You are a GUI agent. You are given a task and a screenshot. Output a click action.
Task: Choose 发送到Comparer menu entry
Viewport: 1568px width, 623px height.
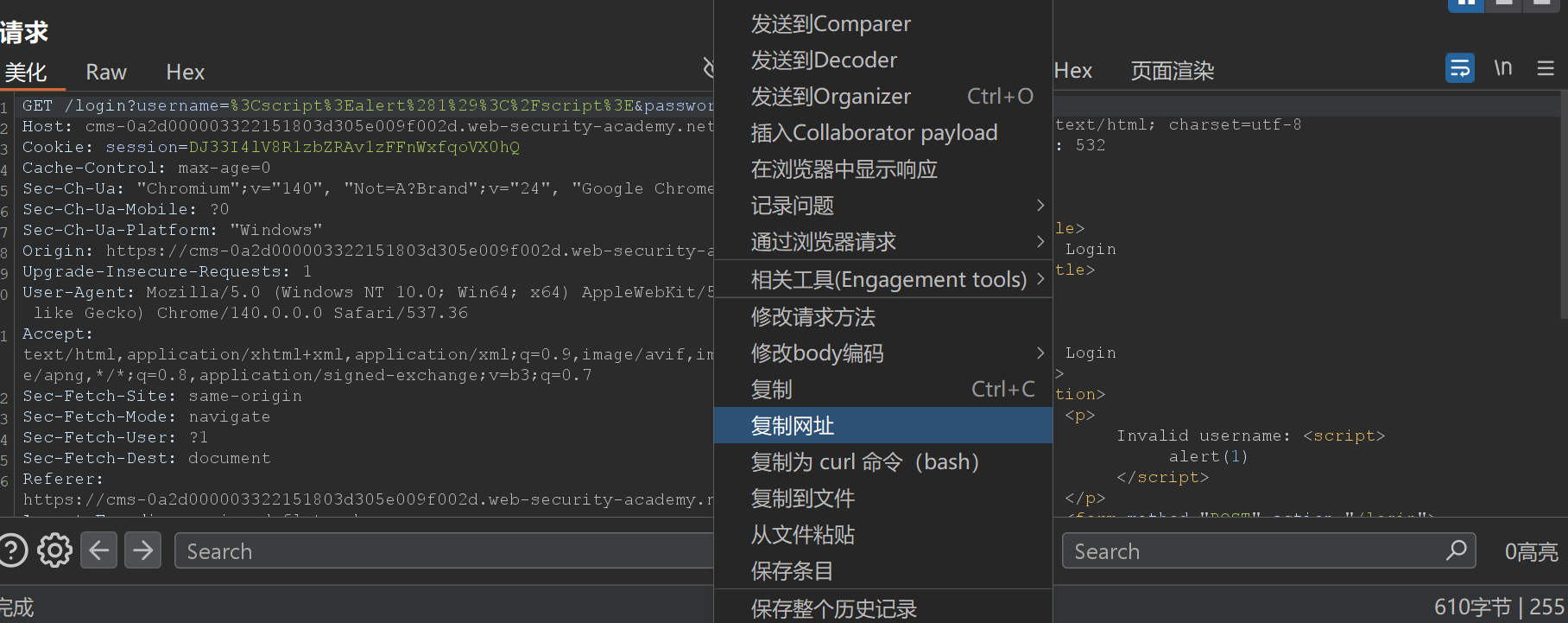pyautogui.click(x=883, y=23)
